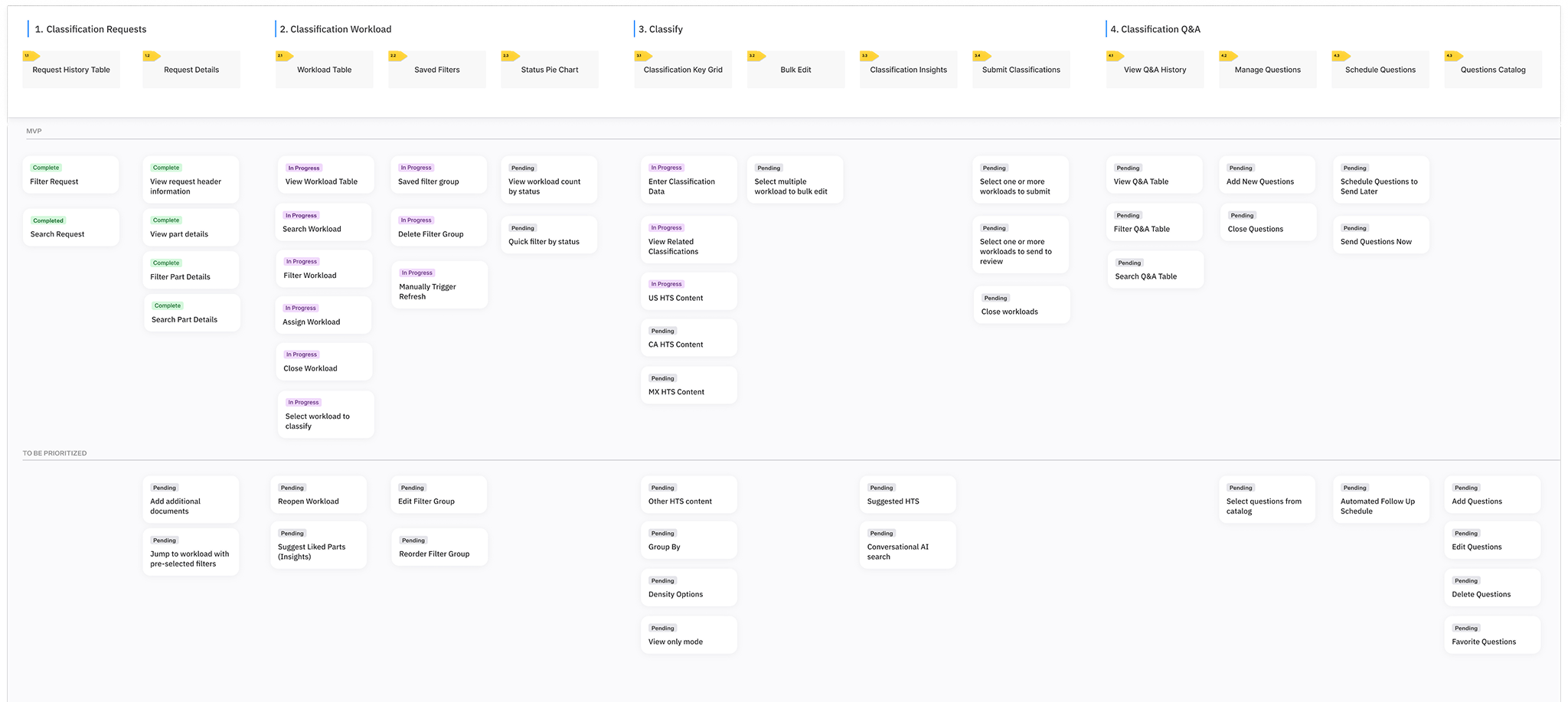
Task: Click the Pending badge on CA HTS Content
Action: tap(662, 331)
